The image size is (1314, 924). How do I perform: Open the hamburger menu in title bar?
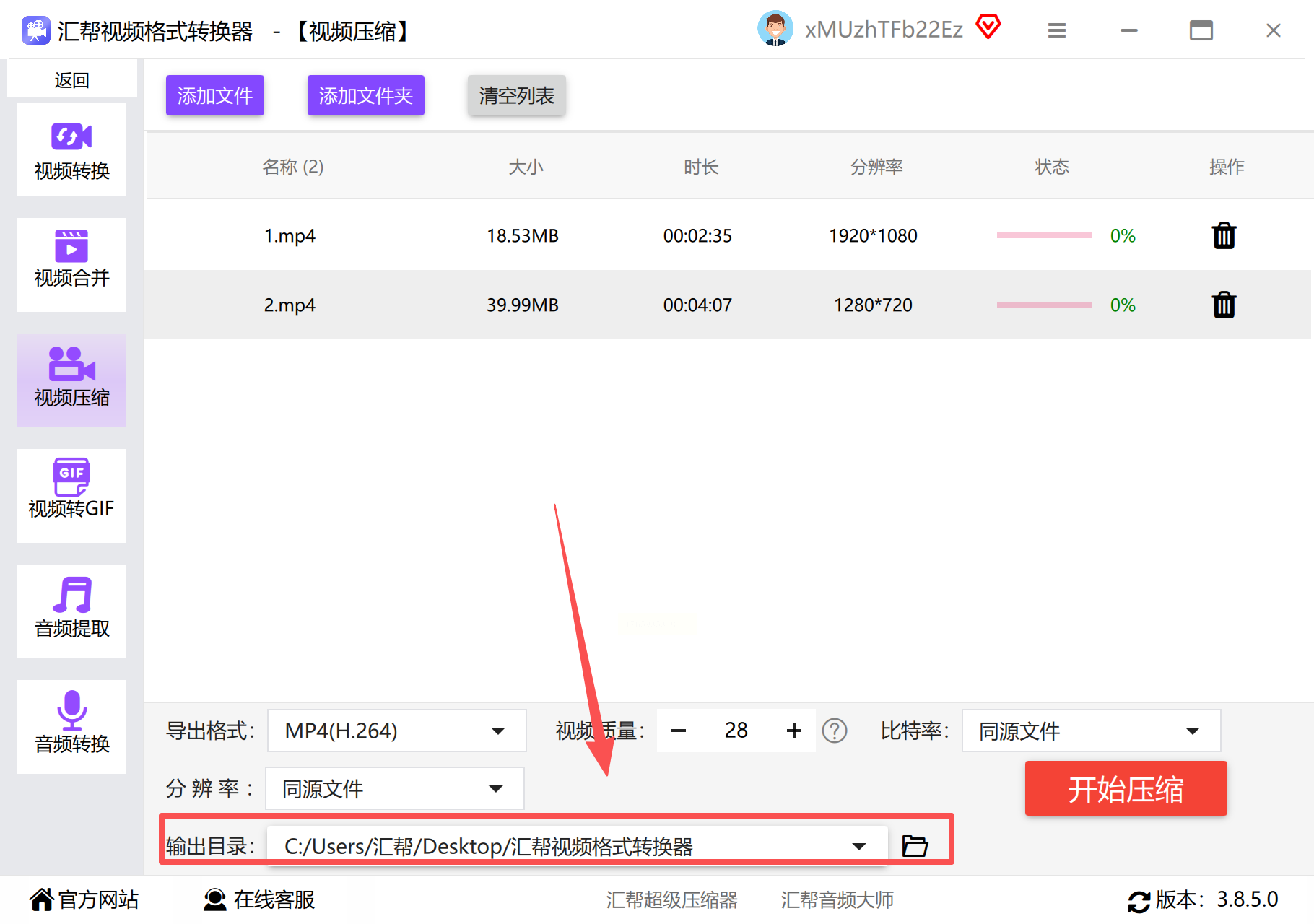1057,30
